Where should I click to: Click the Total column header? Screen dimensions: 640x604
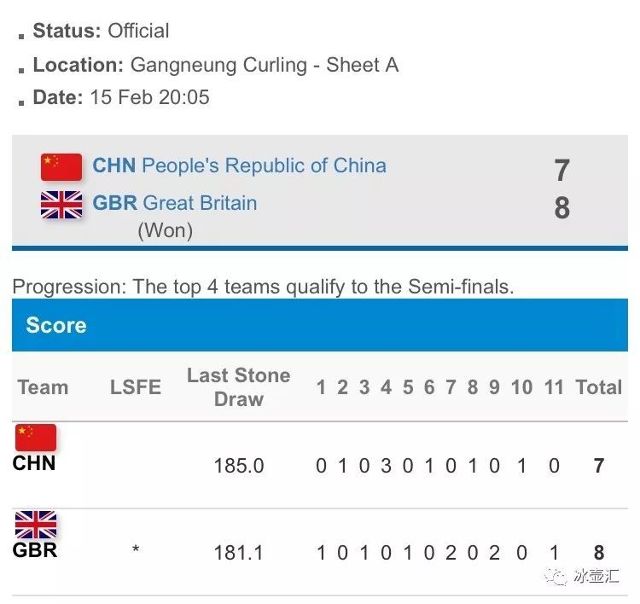pos(598,387)
